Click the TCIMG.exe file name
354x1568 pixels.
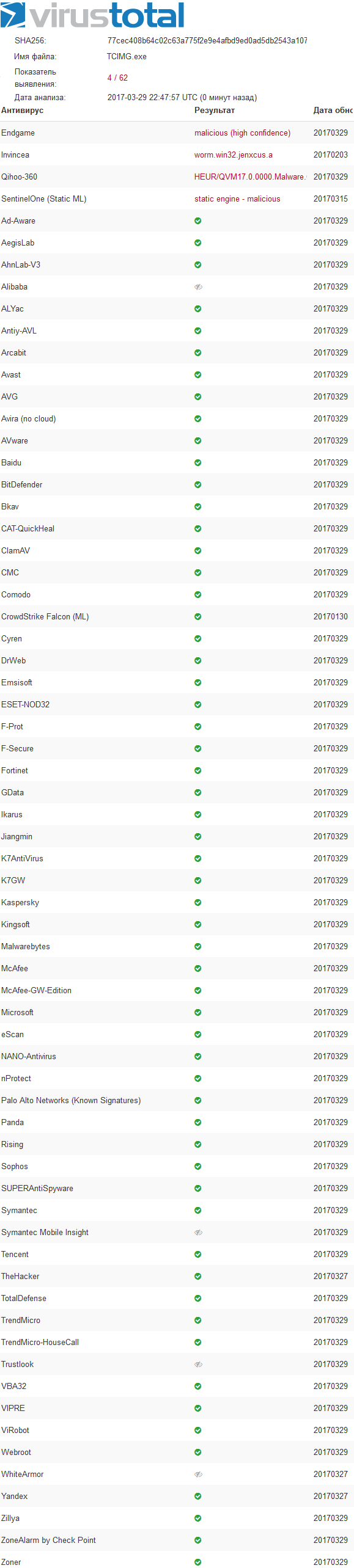[127, 57]
